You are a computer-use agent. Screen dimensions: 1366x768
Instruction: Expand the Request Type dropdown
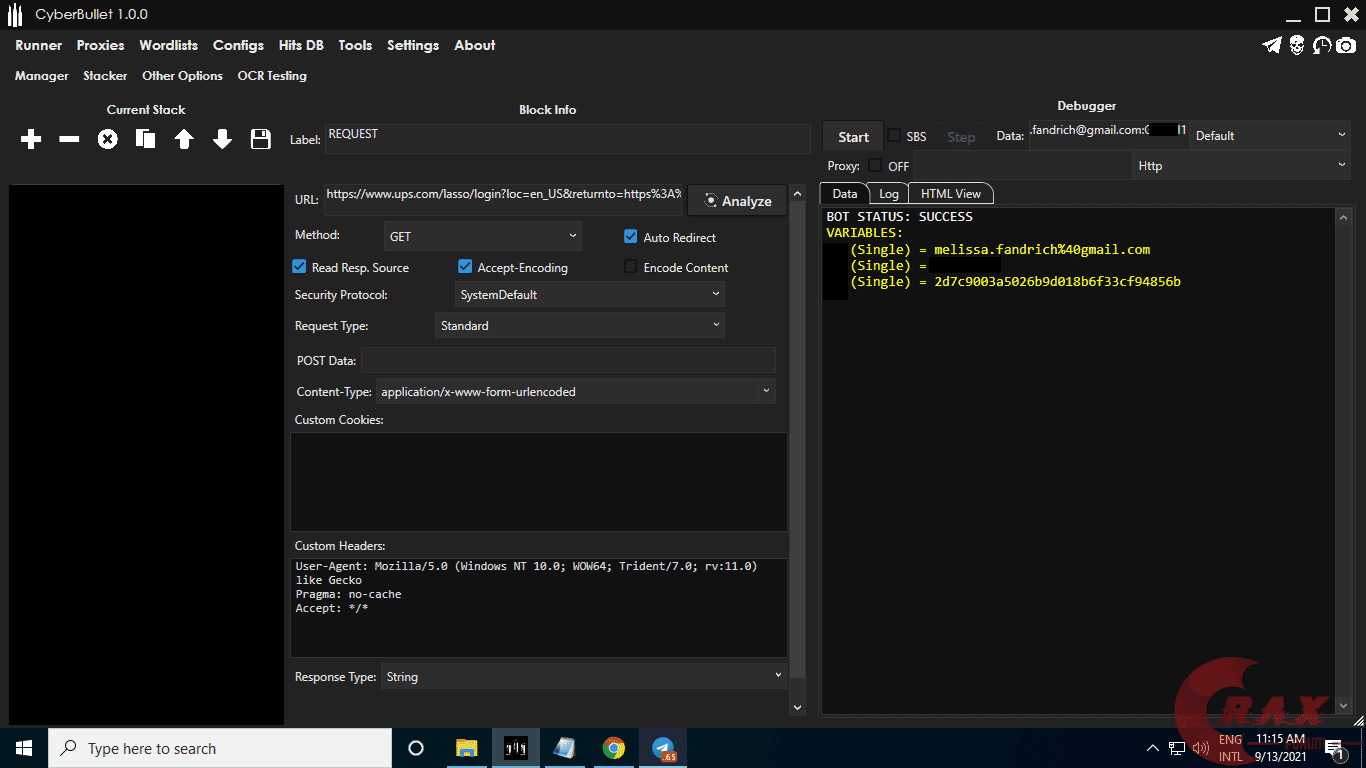[580, 325]
